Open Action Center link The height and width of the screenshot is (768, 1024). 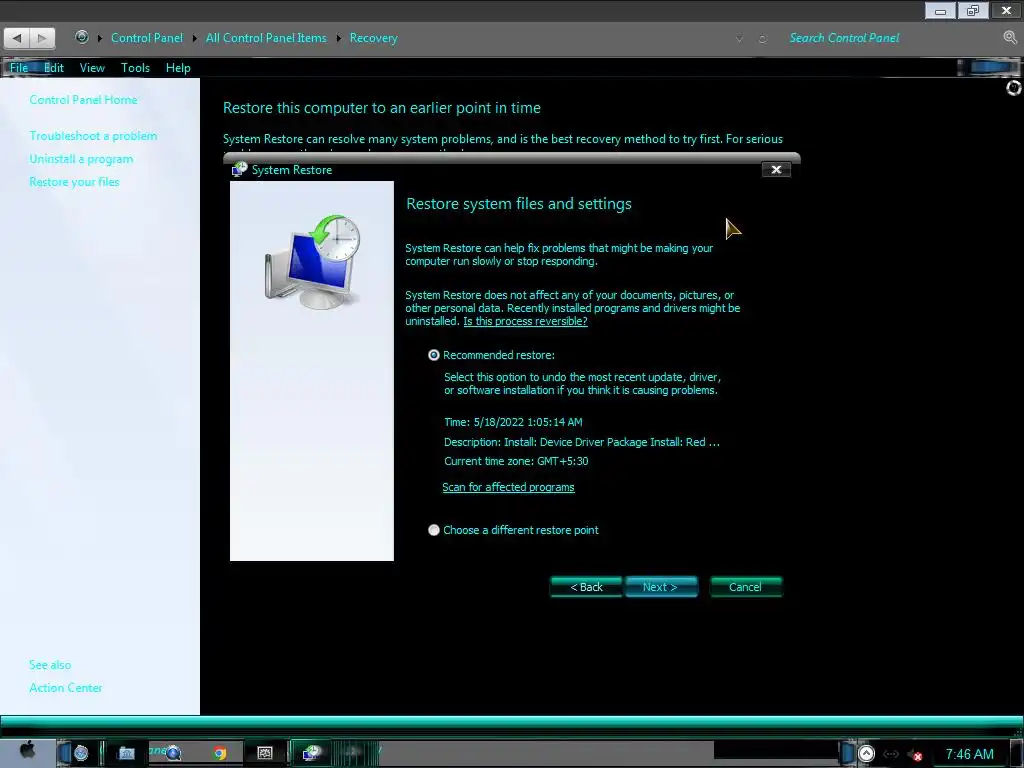coord(65,688)
